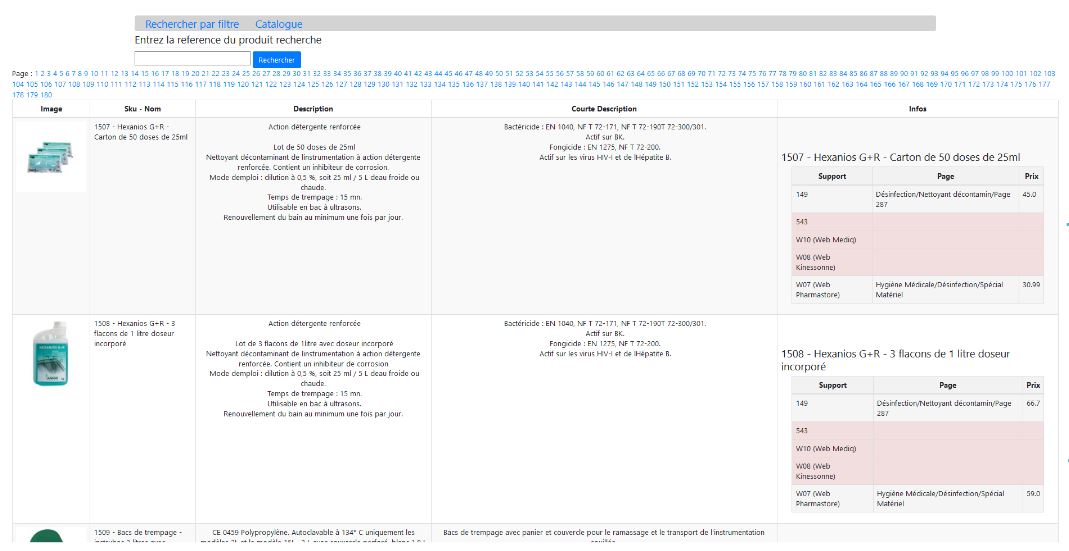Click Support header in the 1508 table
This screenshot has width=1069, height=551.
[x=832, y=385]
